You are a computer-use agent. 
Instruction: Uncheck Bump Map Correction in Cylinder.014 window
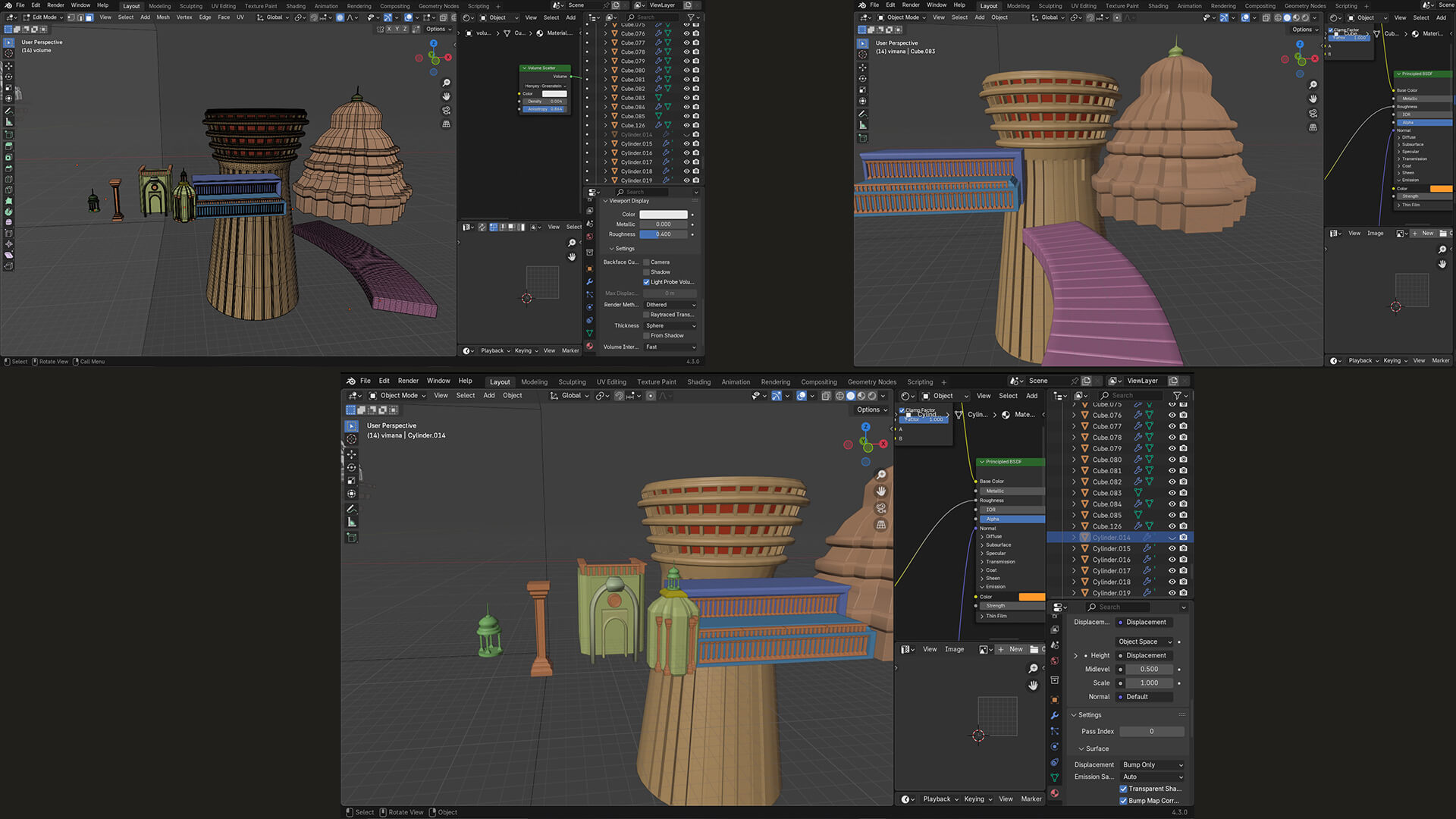1123,801
